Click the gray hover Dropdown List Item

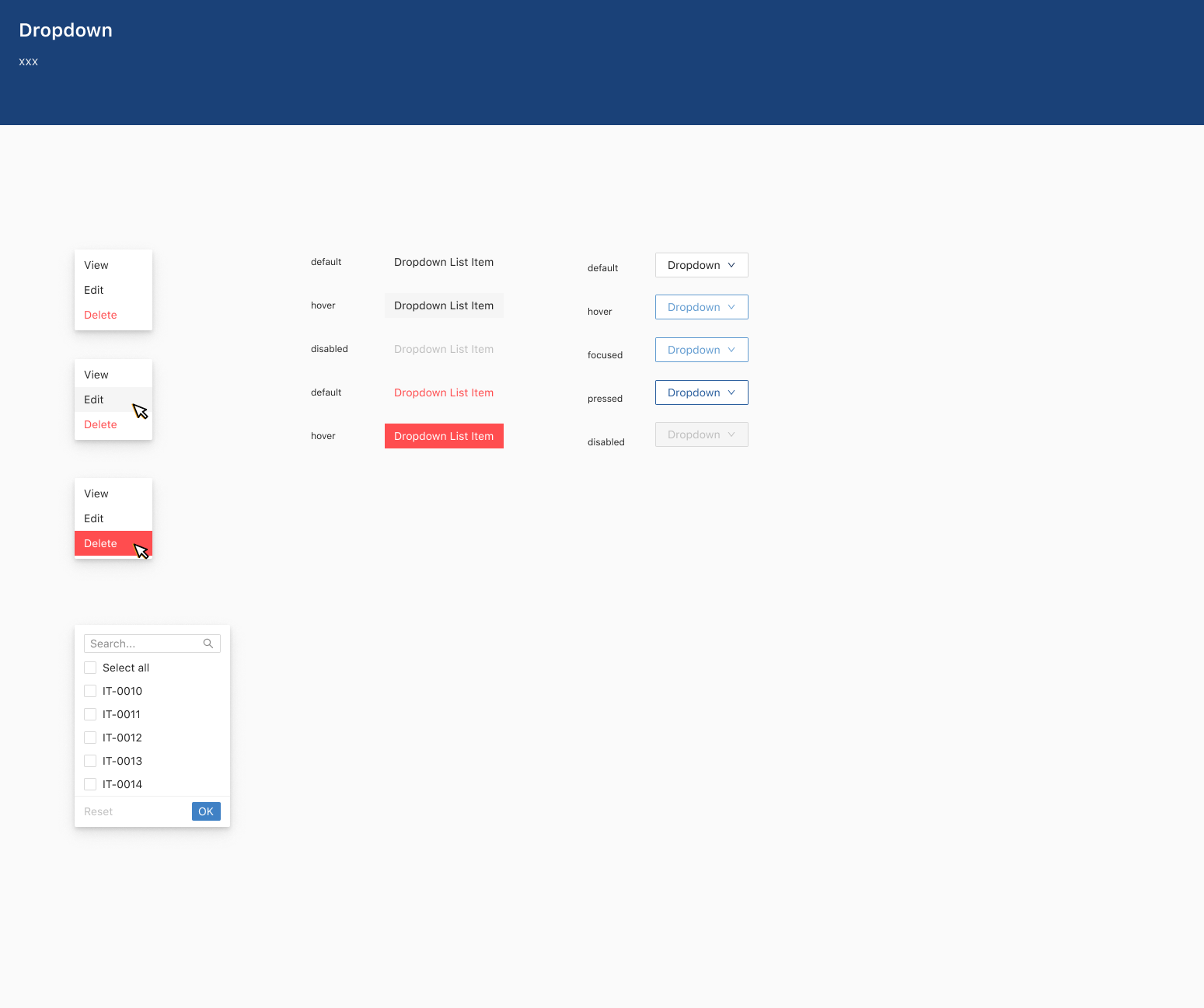(x=444, y=305)
